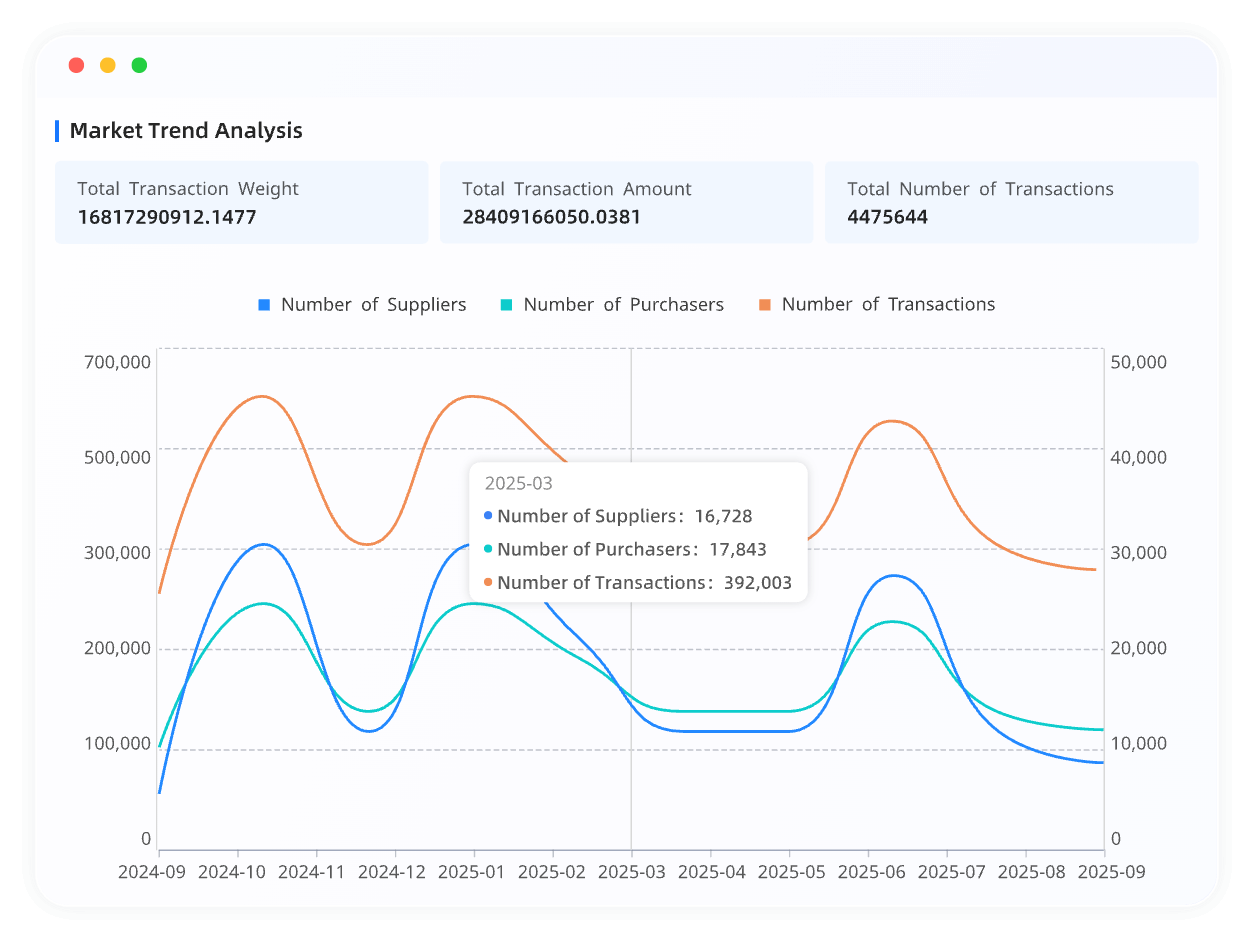Click the 2025-03 x-axis date label

pyautogui.click(x=631, y=871)
